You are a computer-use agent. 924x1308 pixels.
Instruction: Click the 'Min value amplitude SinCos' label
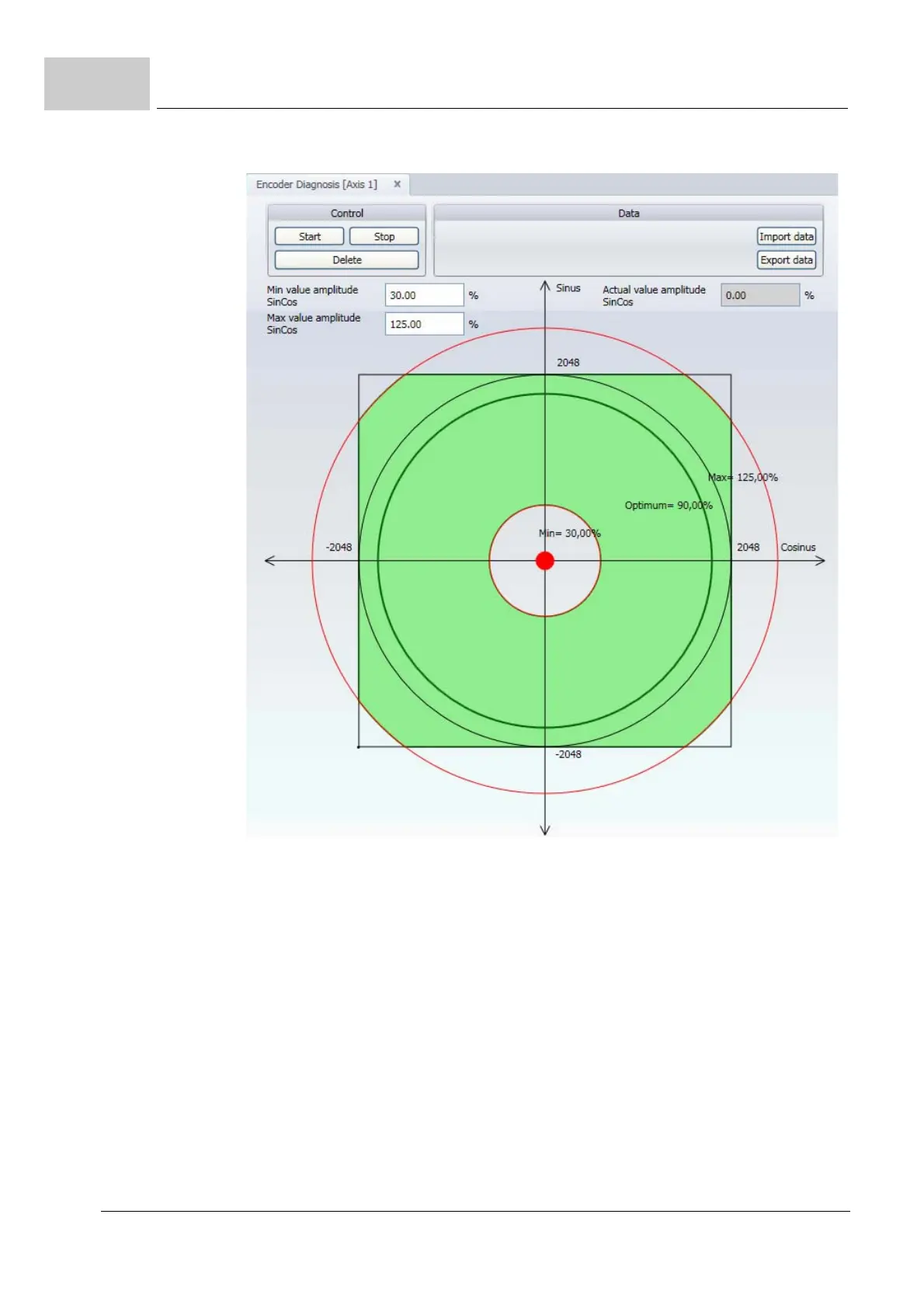312,295
